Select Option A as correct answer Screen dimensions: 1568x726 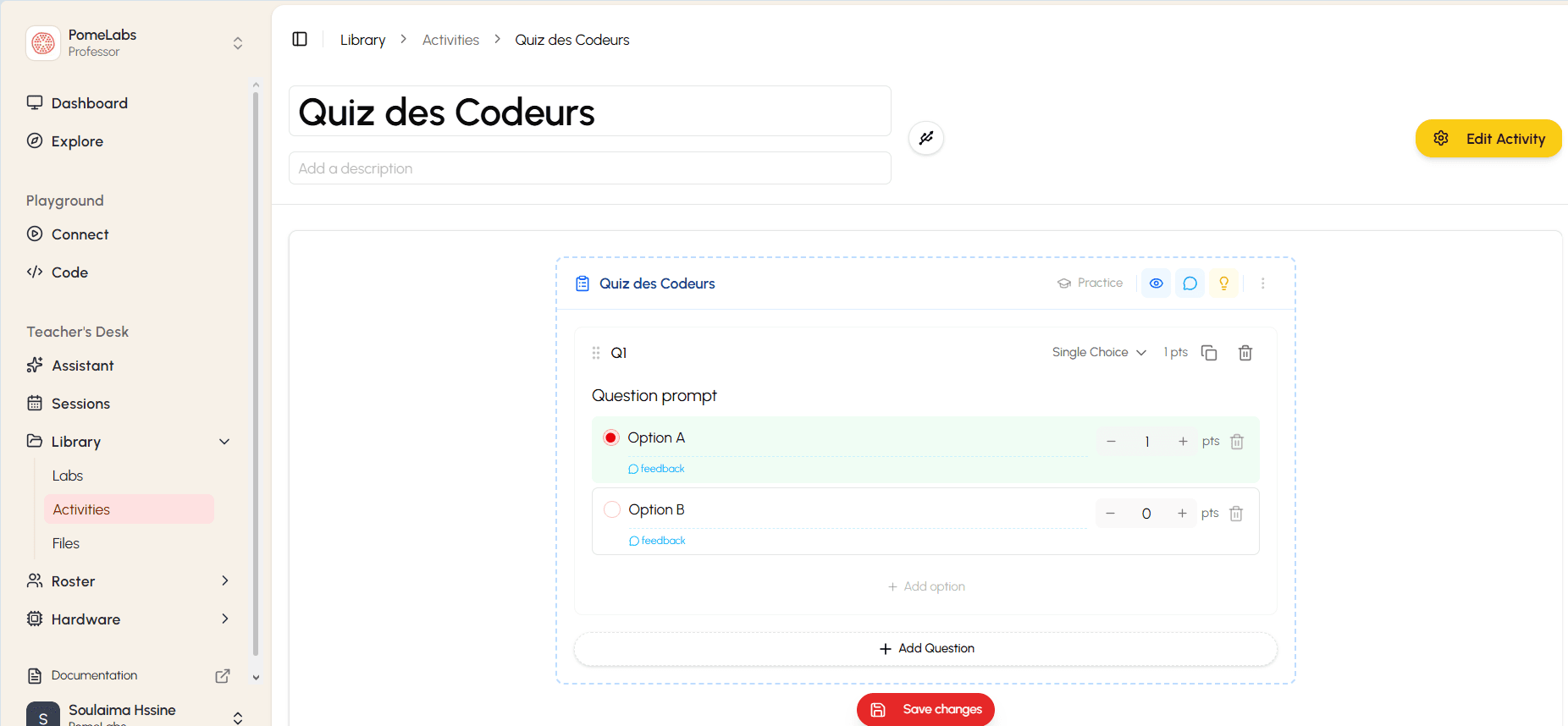click(611, 437)
